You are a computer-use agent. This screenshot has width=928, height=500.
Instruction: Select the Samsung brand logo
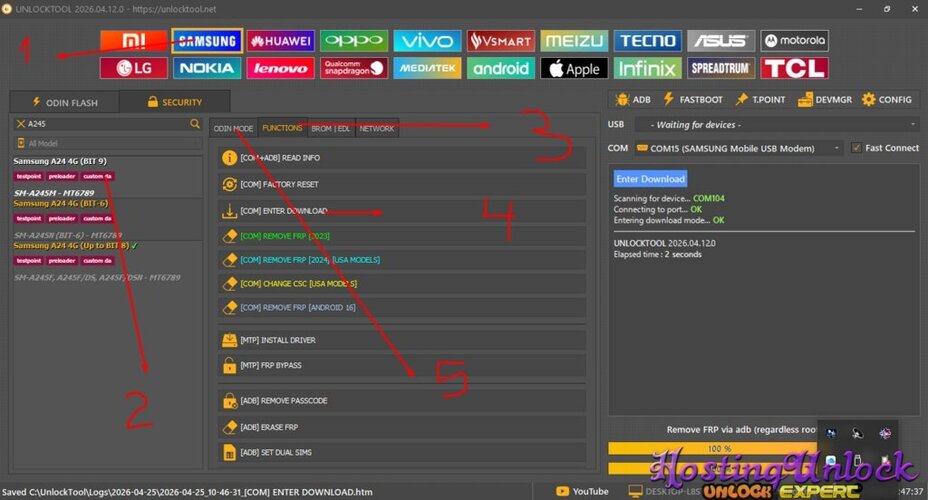click(207, 41)
